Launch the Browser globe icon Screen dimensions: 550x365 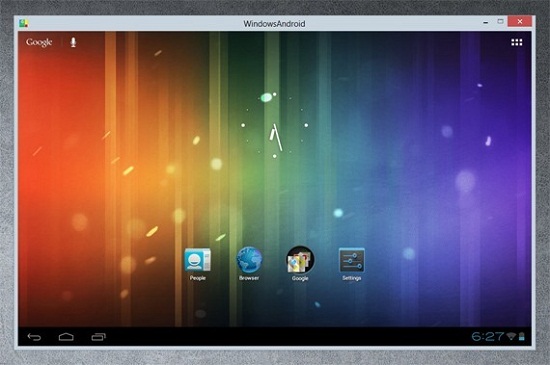click(249, 260)
